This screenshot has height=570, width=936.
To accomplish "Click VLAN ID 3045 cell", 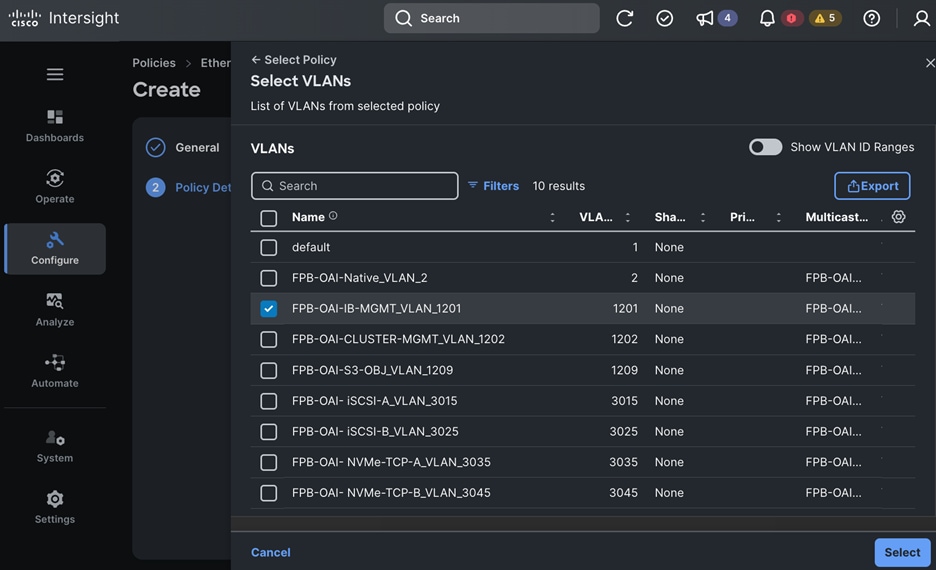I will (623, 493).
